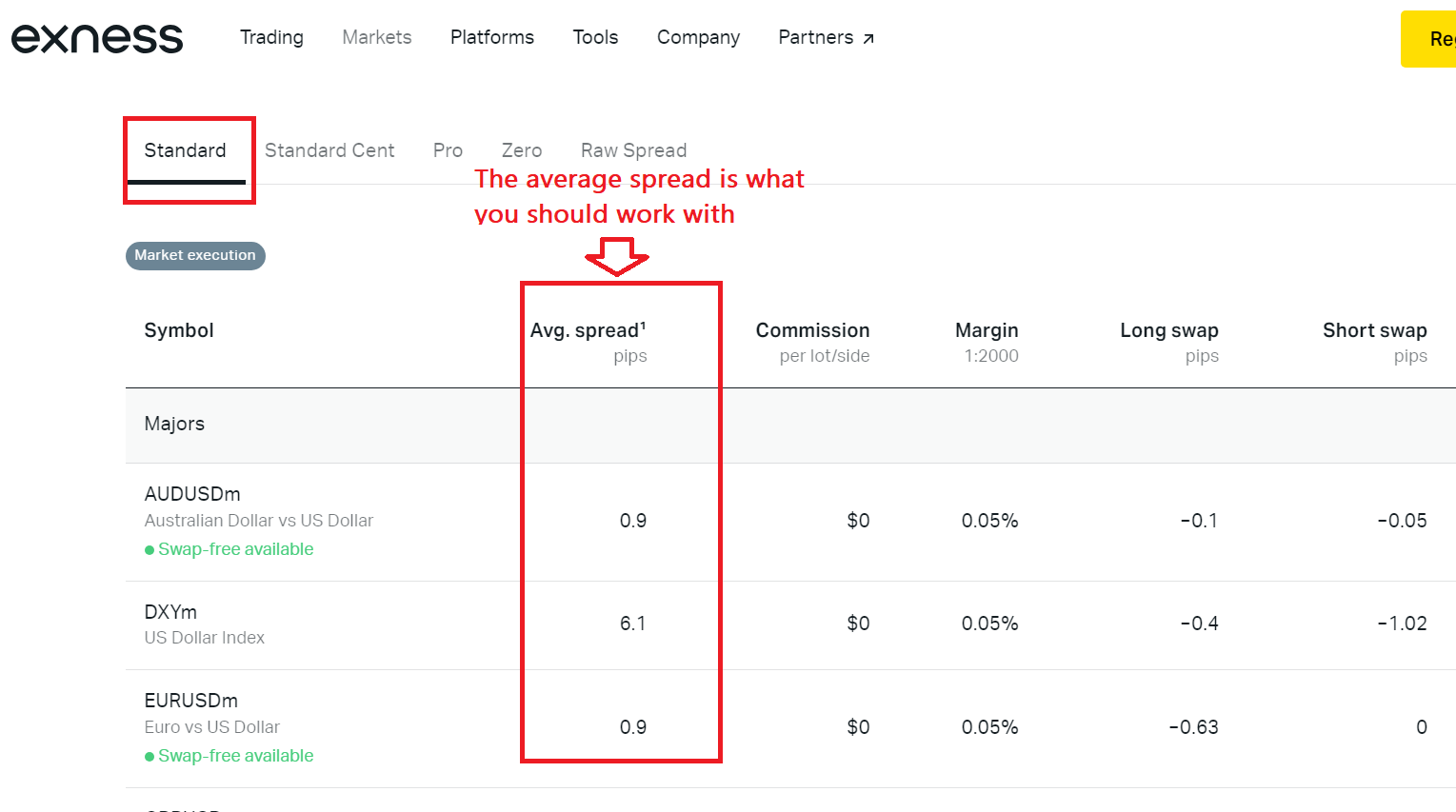This screenshot has width=1456, height=812.
Task: Switch to the Raw Spread tab
Action: point(633,150)
